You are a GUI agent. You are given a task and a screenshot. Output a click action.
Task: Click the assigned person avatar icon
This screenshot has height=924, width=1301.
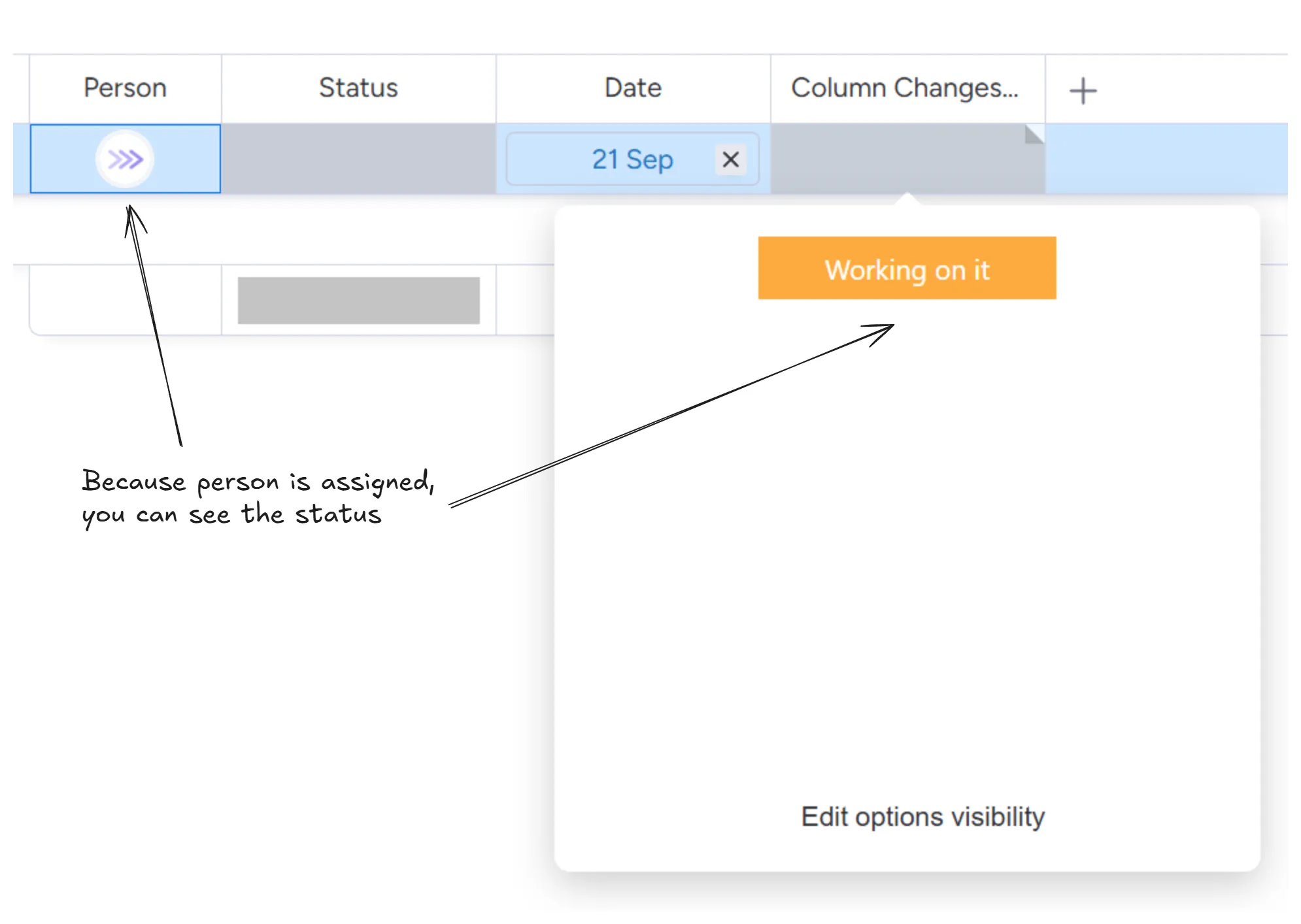click(125, 159)
